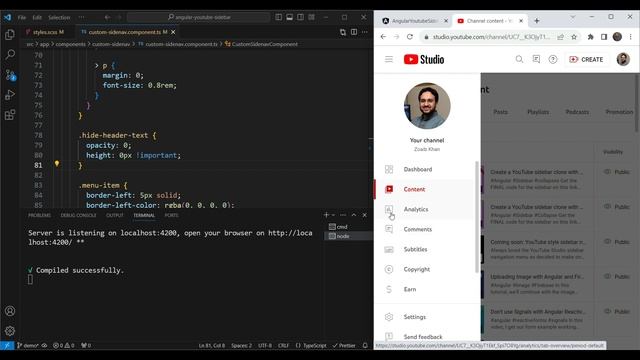Click visibility eye for 'Don't use Signals' video row
The height and width of the screenshot is (360, 640).
coord(607,311)
